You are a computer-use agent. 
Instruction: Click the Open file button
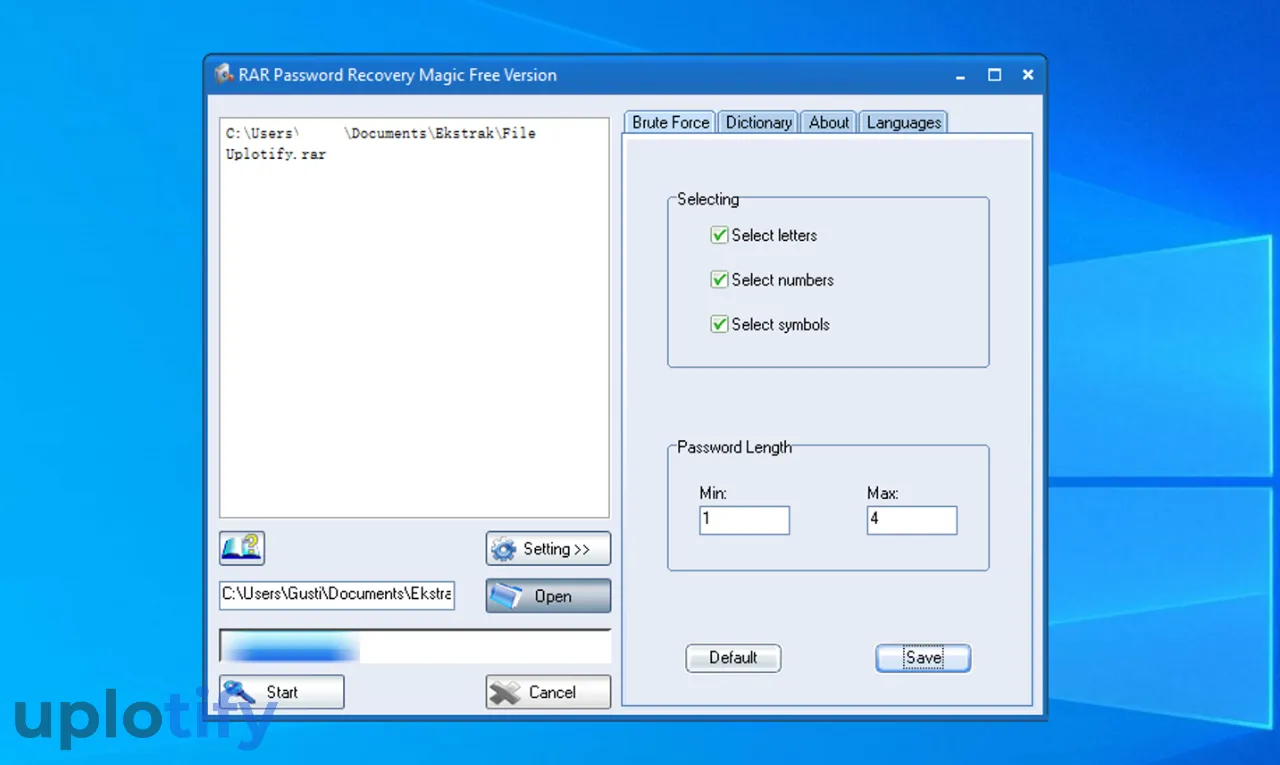(548, 596)
